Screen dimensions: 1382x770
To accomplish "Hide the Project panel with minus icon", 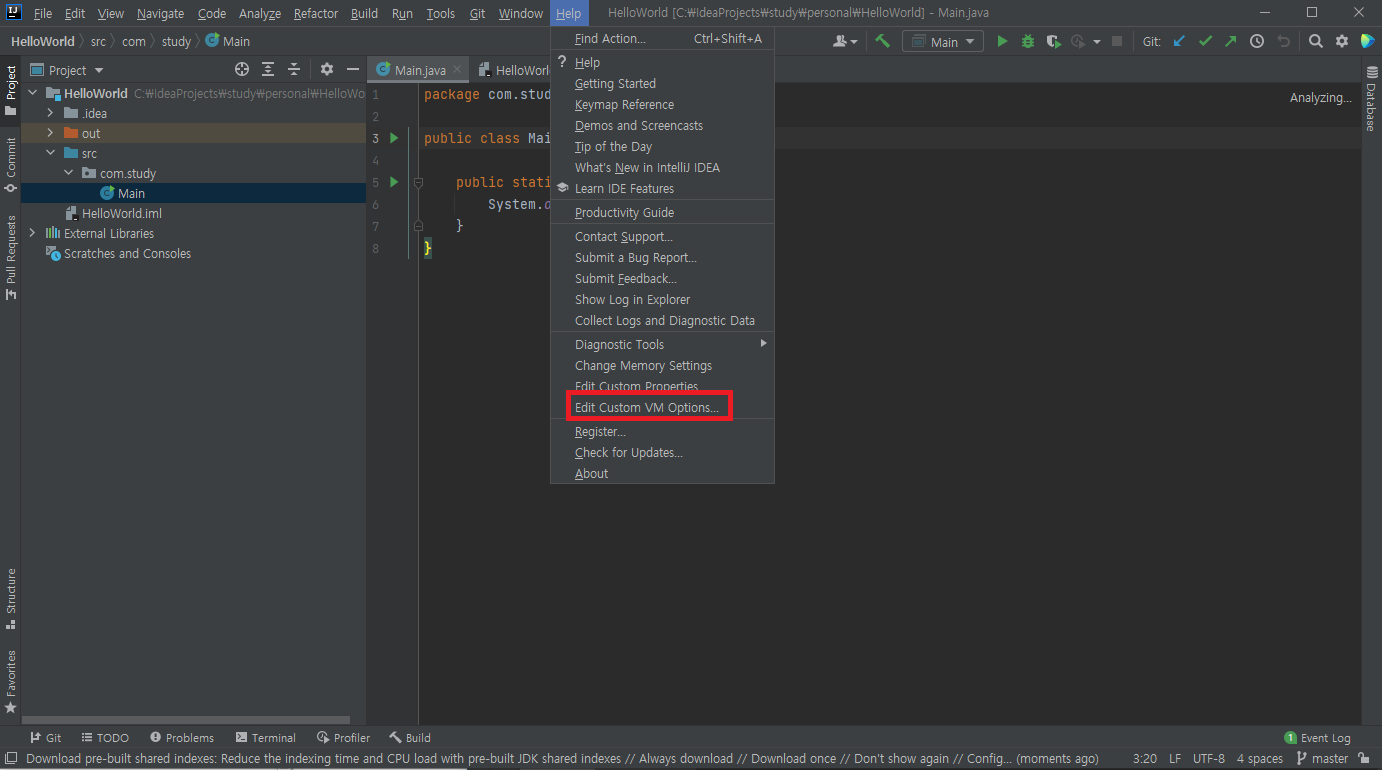I will click(352, 69).
